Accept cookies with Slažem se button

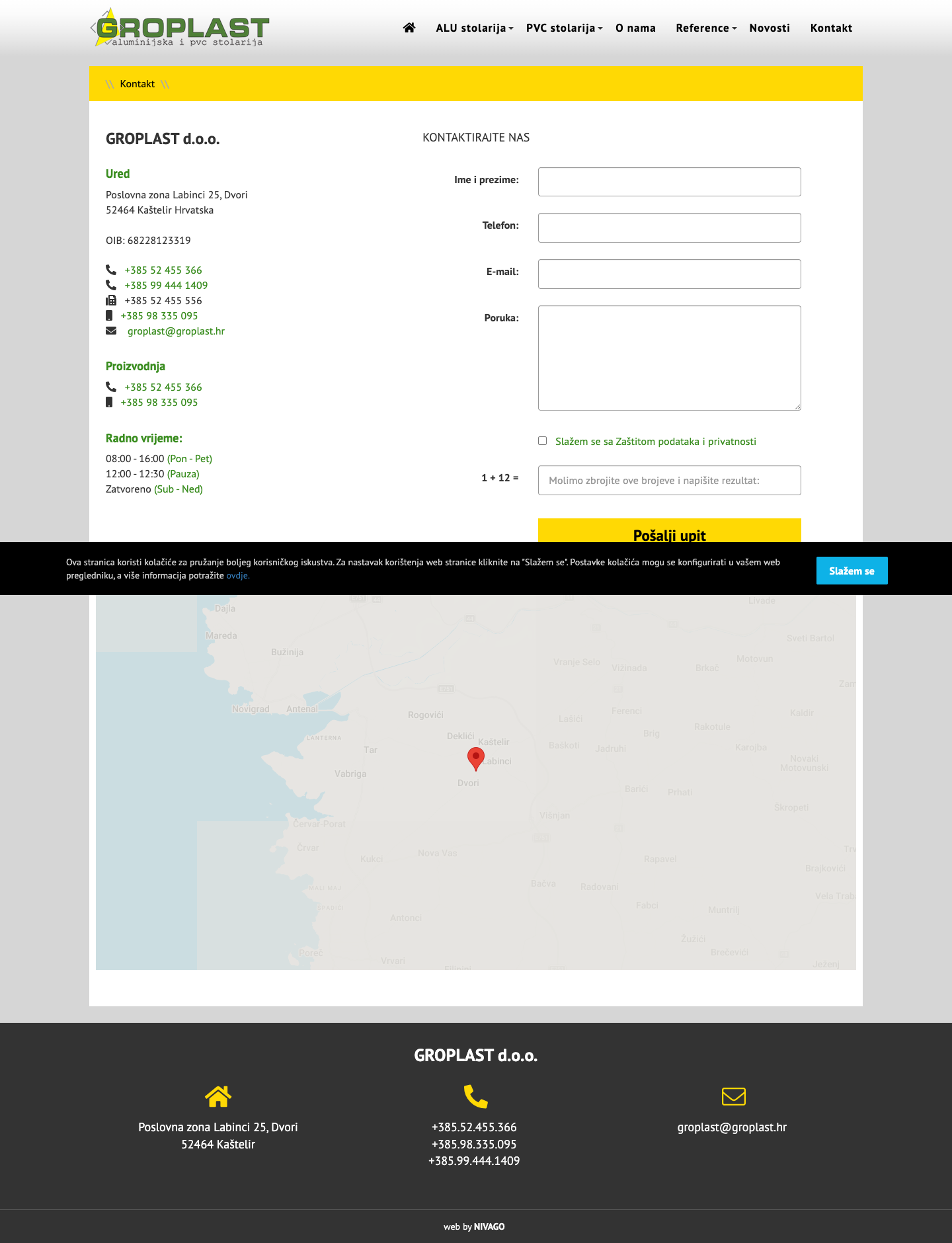point(852,571)
